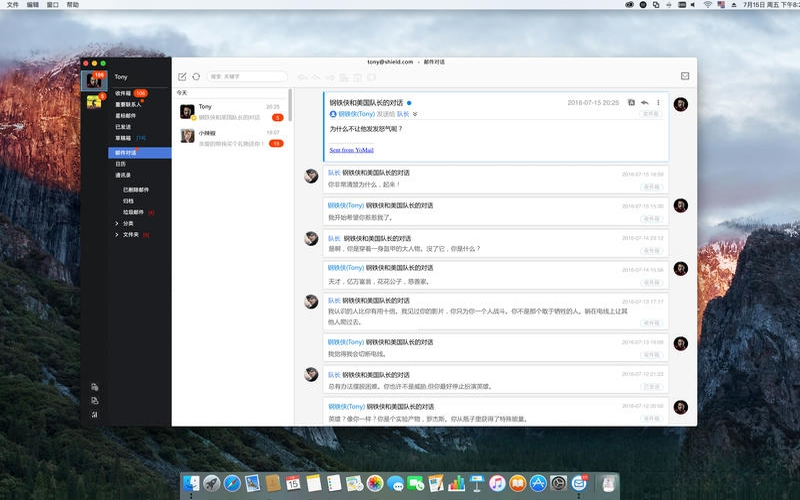This screenshot has width=800, height=500.
Task: Open Finder from the Dock
Action: click(x=191, y=483)
